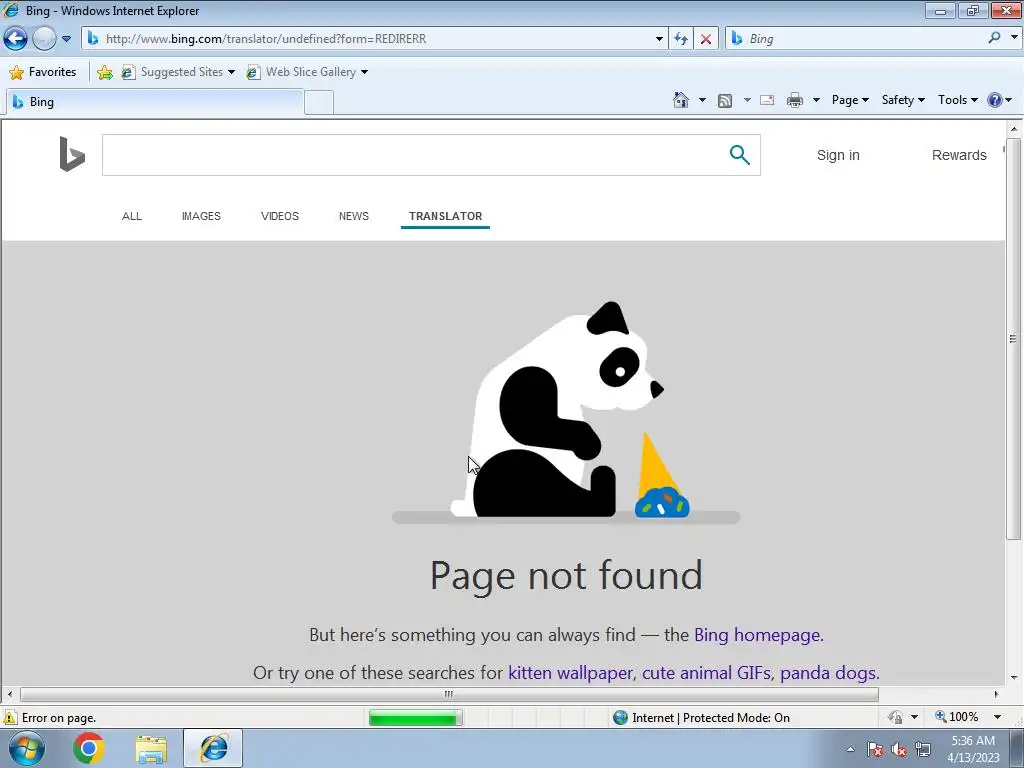
Task: Open the Safety menu
Action: [903, 100]
